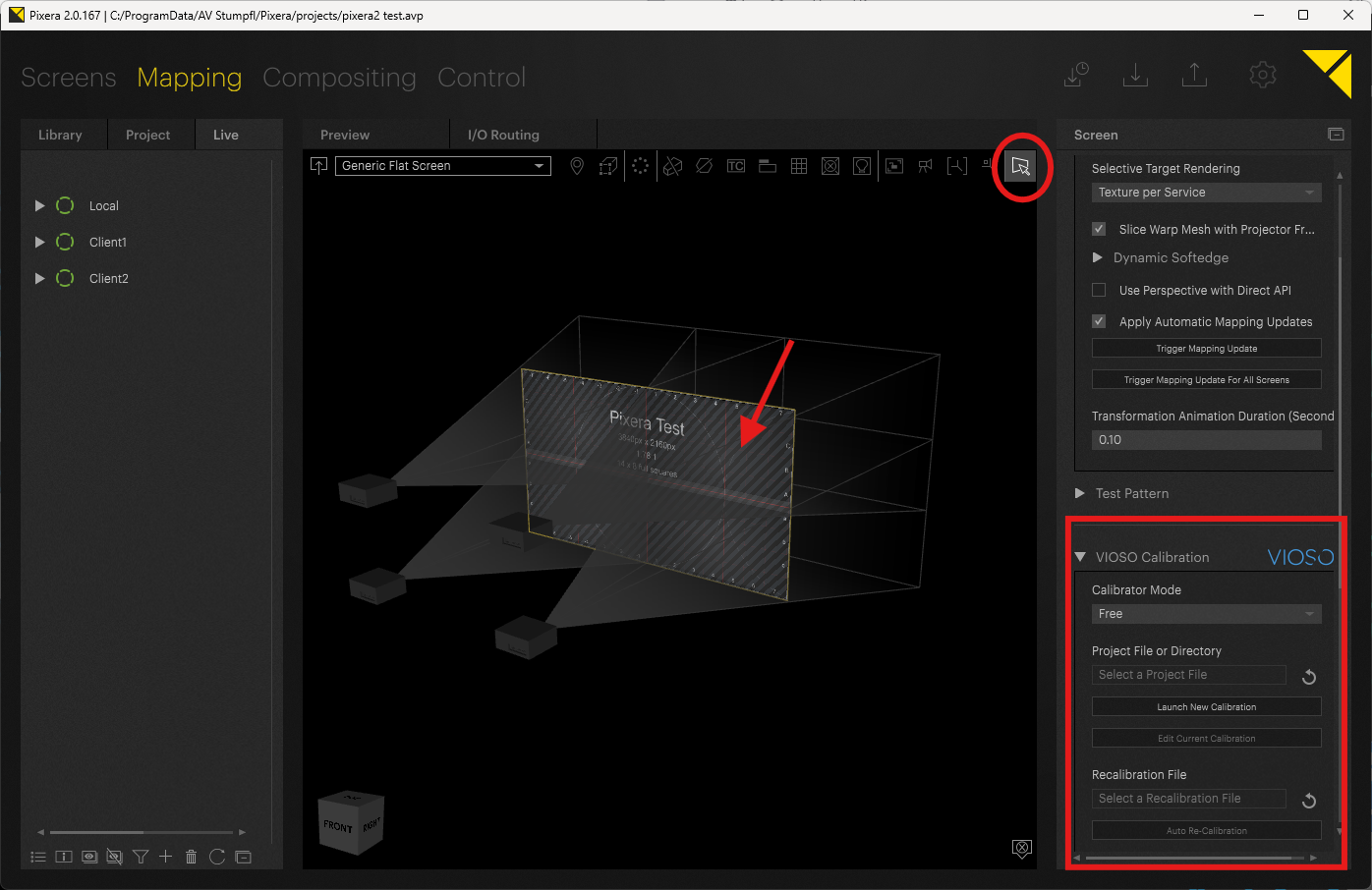The height and width of the screenshot is (890, 1372).
Task: Uncheck Slice Warp Mesh with Projector checkbox
Action: point(1099,229)
